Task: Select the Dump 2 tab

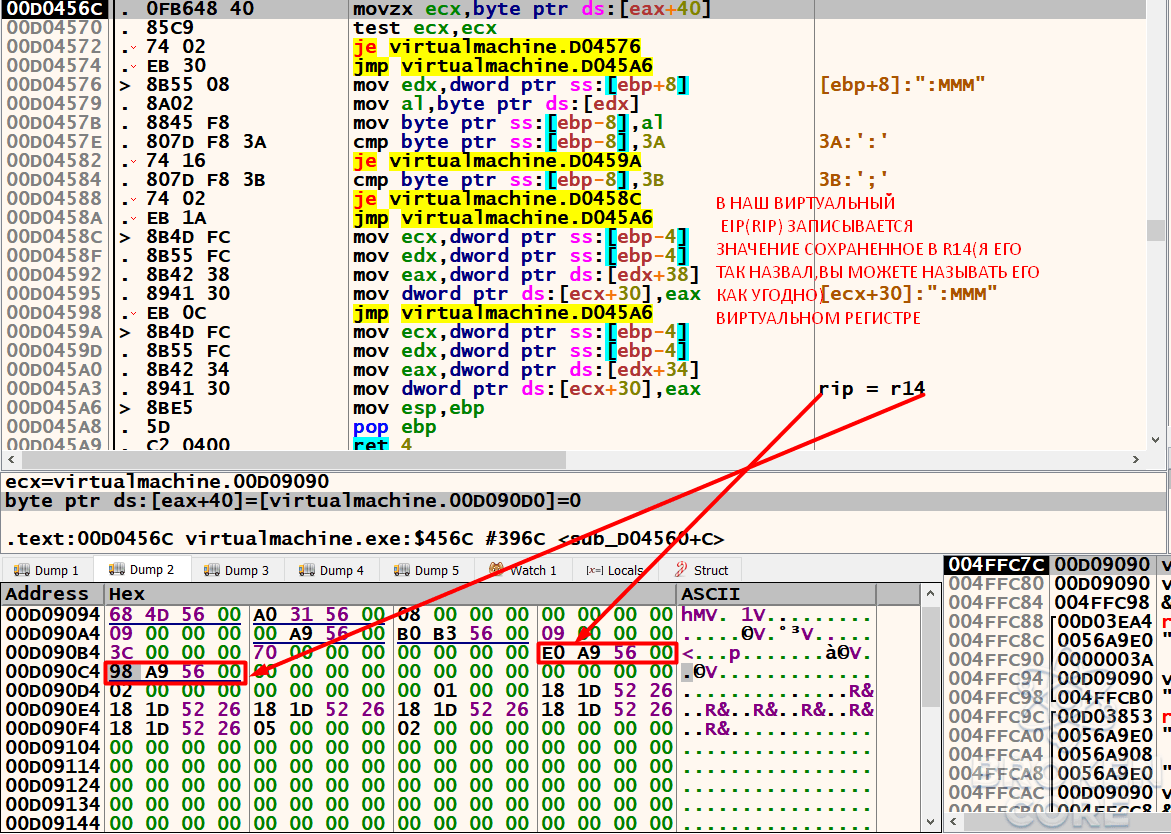Action: [x=142, y=570]
